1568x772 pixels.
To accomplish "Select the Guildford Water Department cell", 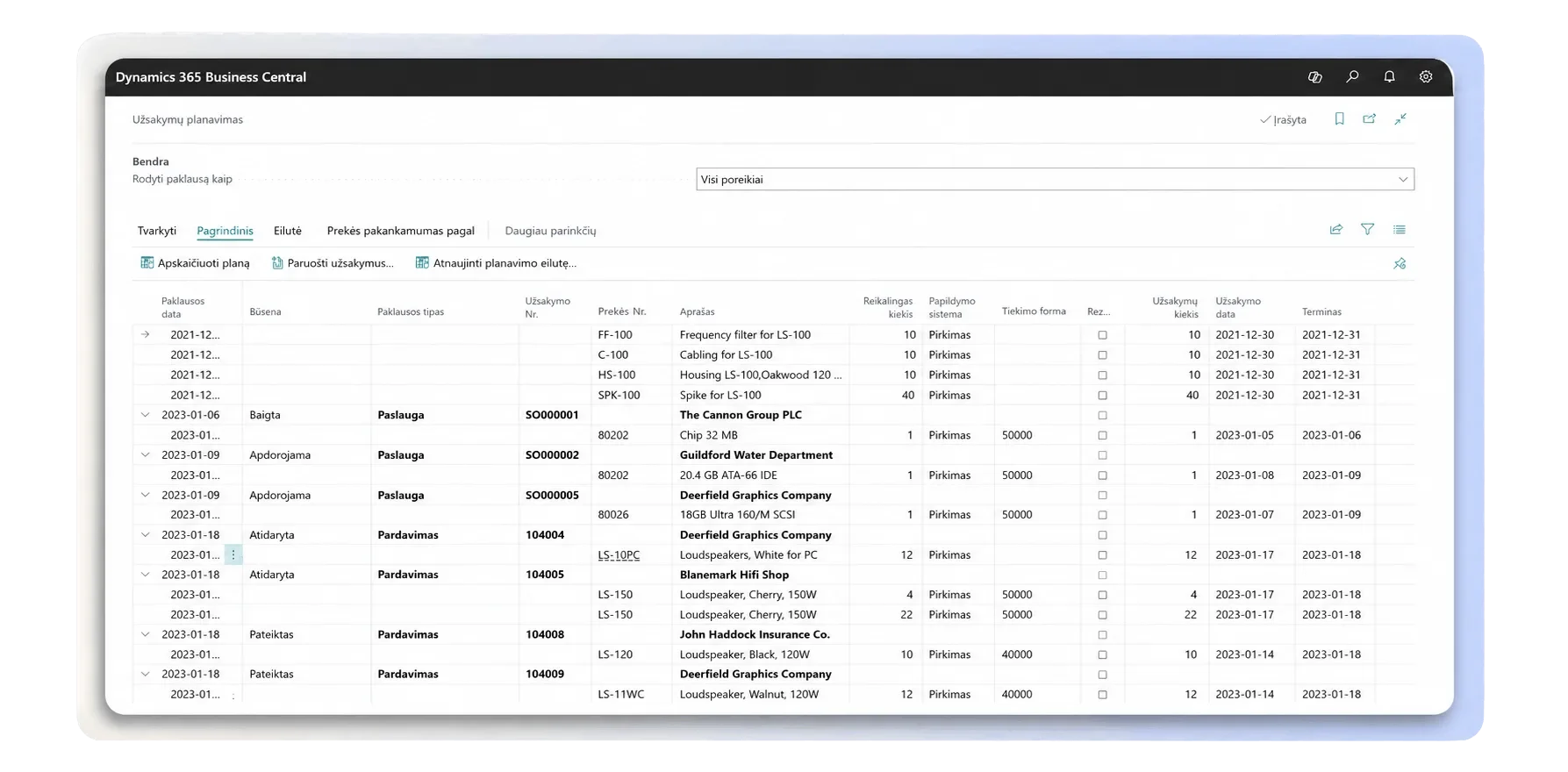I will click(756, 454).
